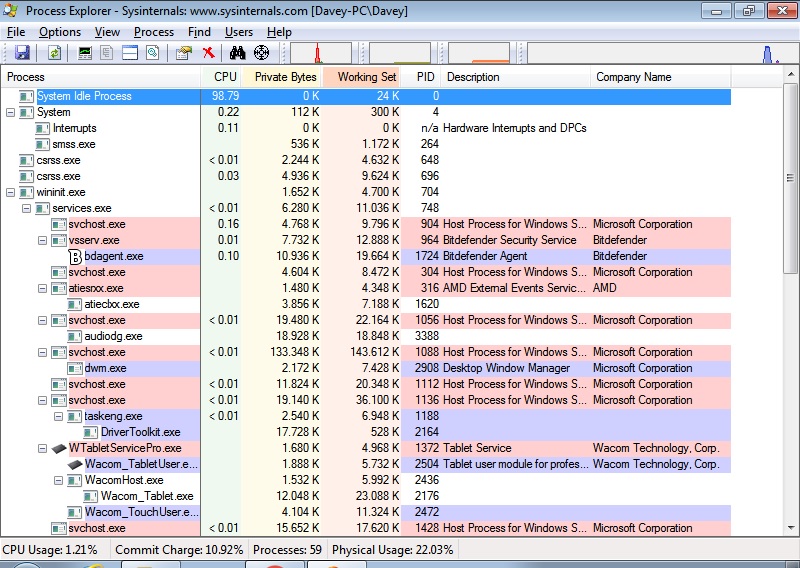
Task: Open the Users menu
Action: click(x=239, y=32)
